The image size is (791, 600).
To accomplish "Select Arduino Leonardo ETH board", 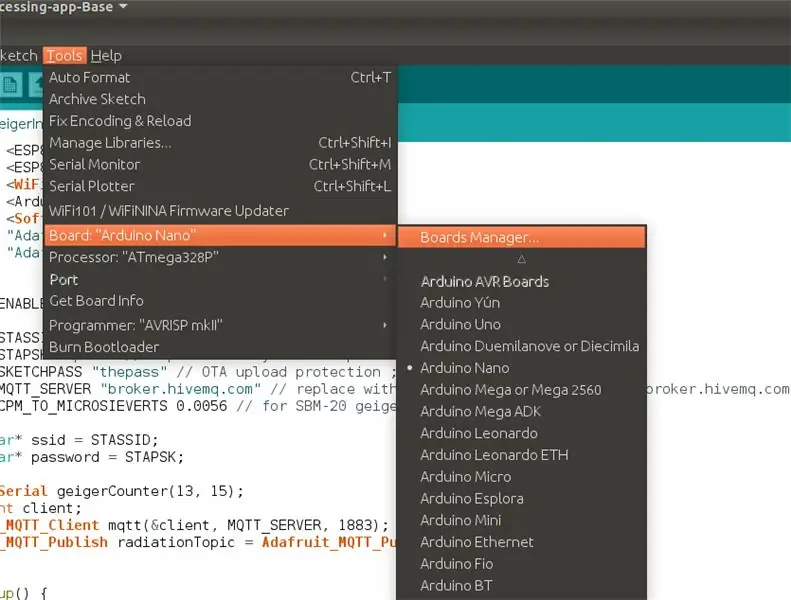I will 522,455.
